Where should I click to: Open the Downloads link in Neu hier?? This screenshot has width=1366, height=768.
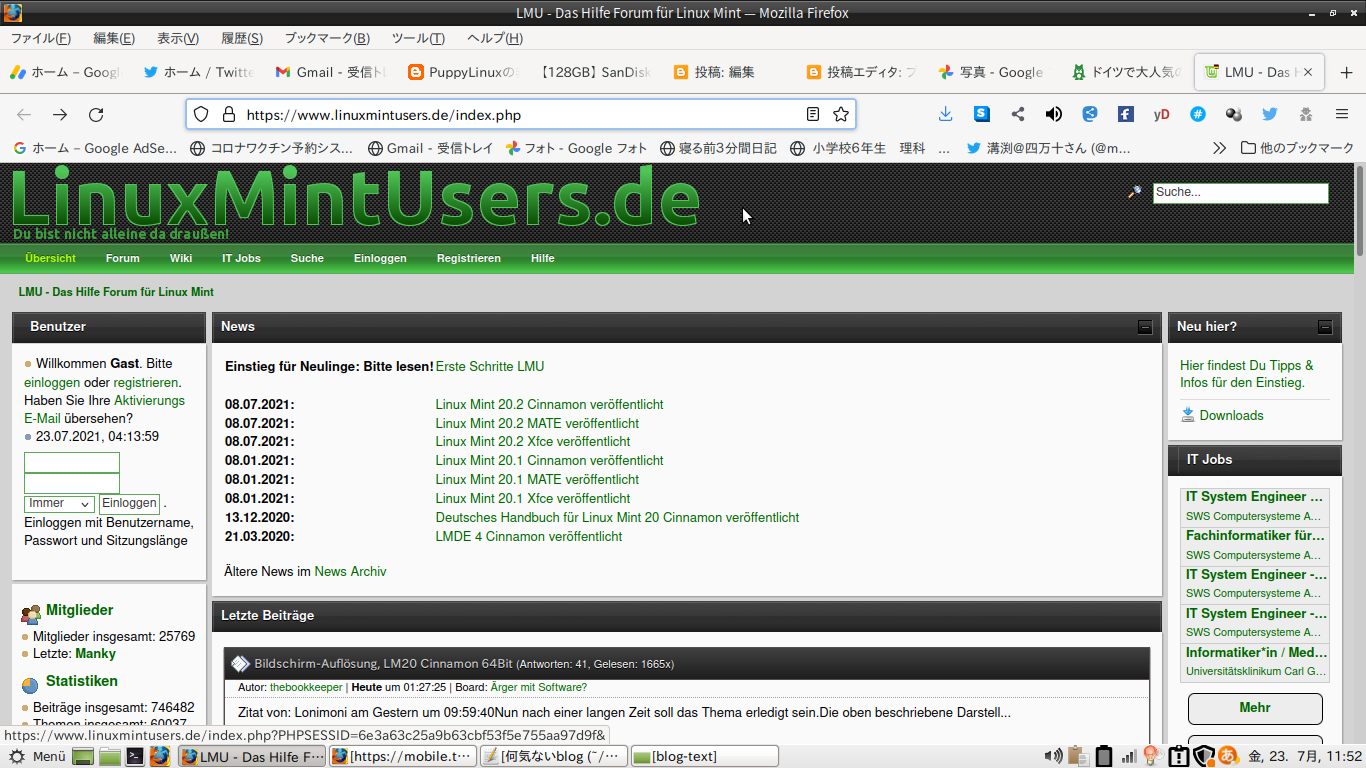click(1231, 415)
